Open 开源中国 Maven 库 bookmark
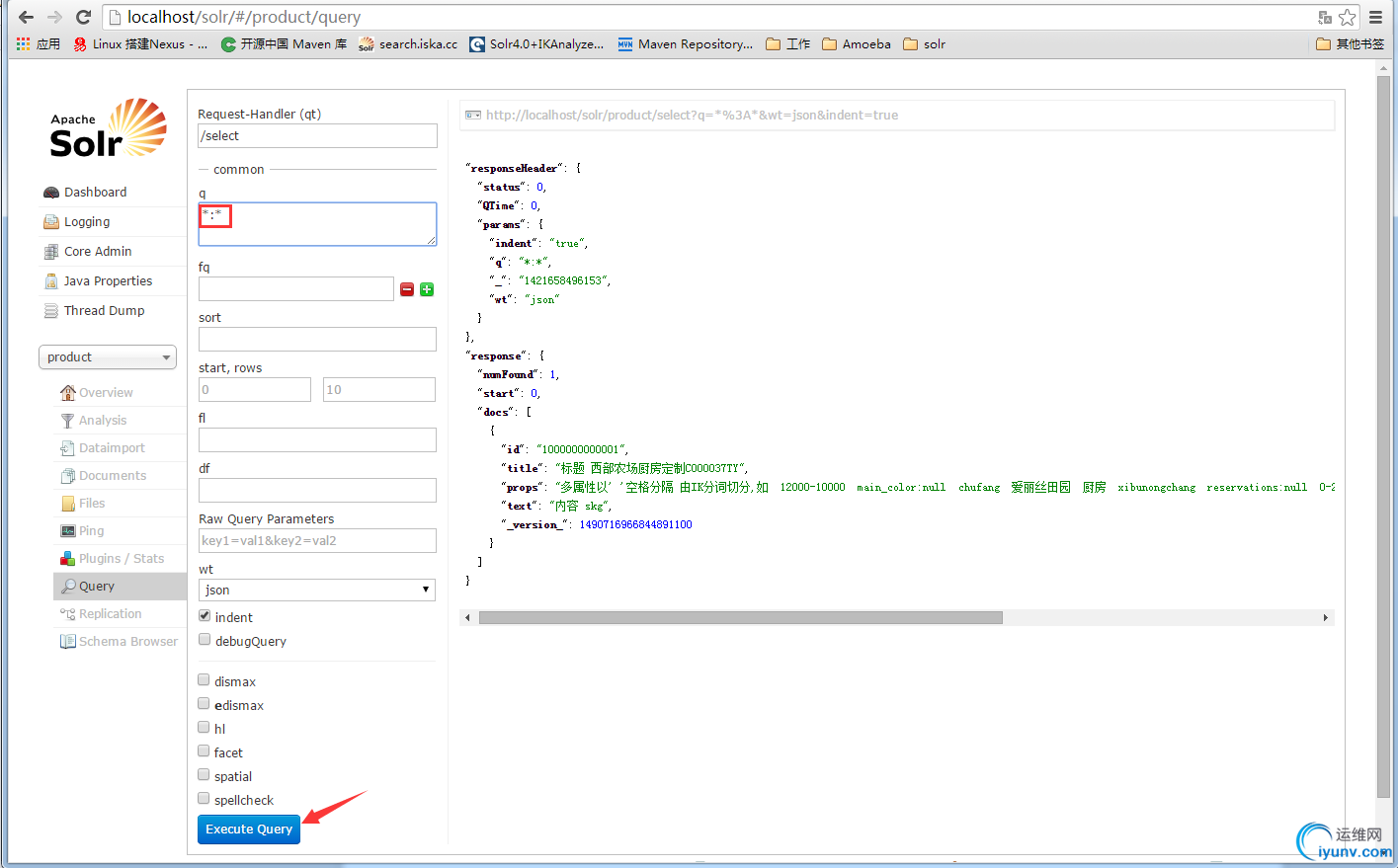 tap(284, 43)
